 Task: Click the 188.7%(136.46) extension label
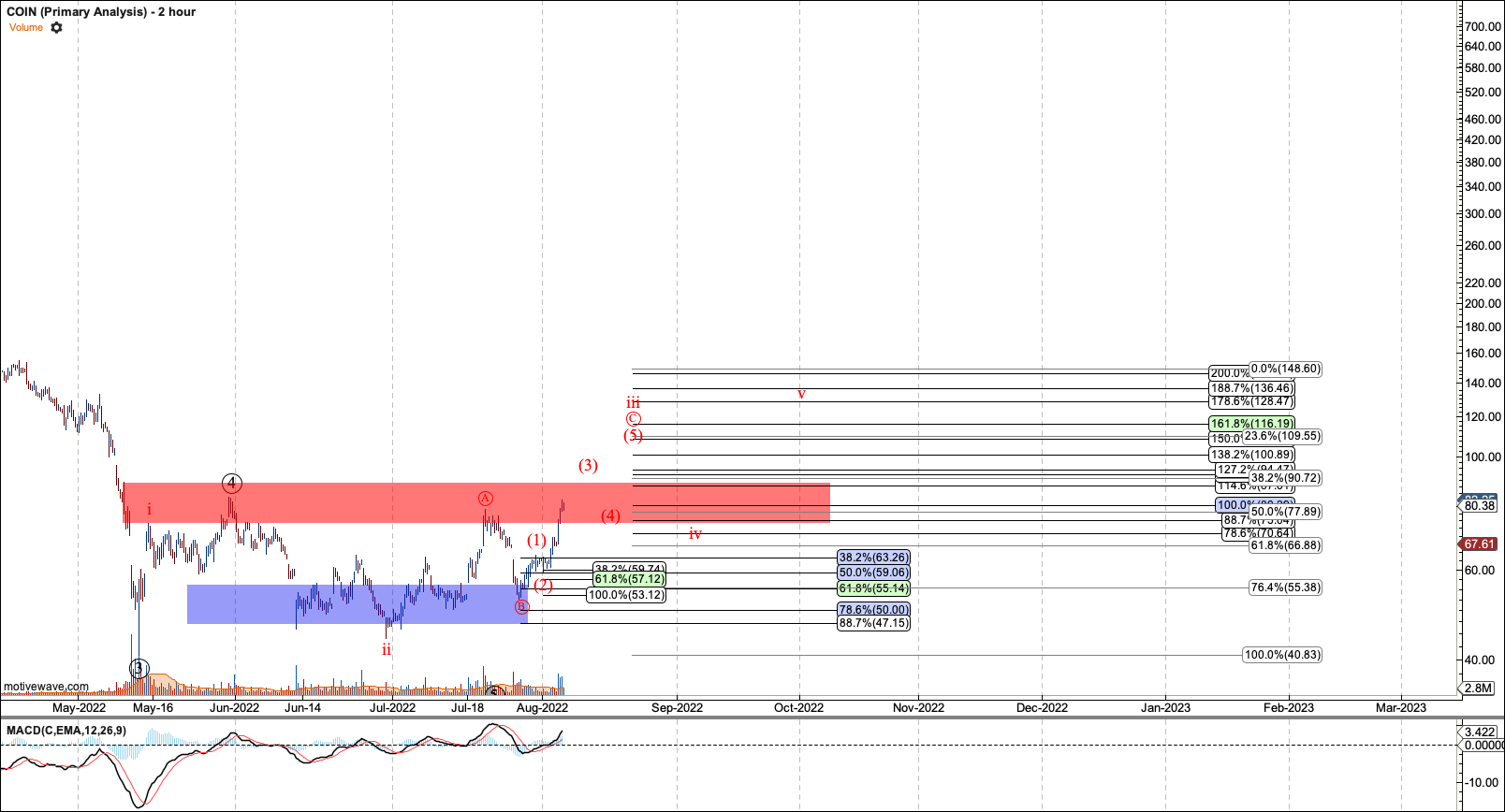pyautogui.click(x=1252, y=388)
